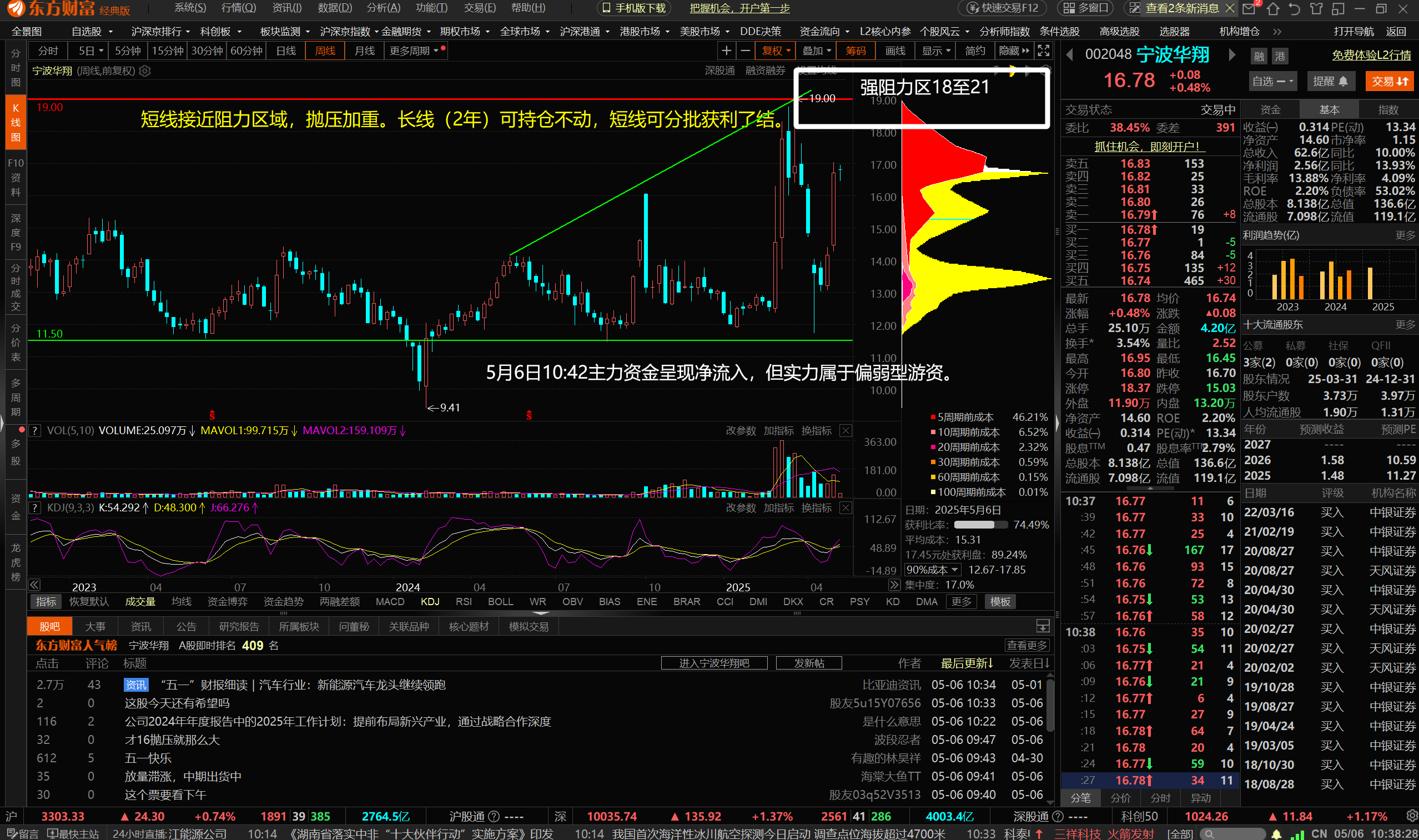The image size is (1419, 840).
Task: Toggle 画线 drawing tools
Action: pyautogui.click(x=895, y=51)
